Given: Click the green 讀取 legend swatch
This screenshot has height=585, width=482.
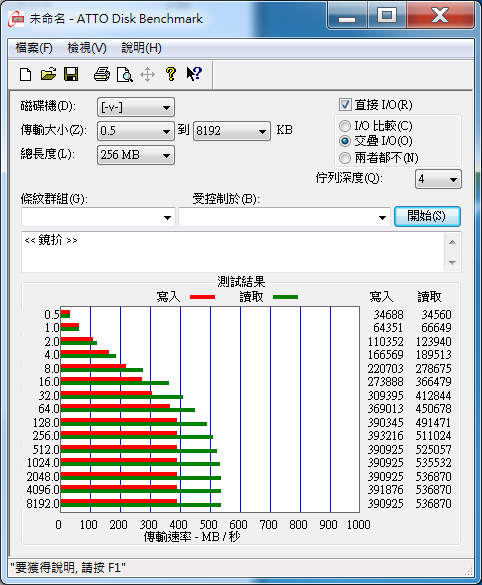Looking at the screenshot, I should pos(285,297).
